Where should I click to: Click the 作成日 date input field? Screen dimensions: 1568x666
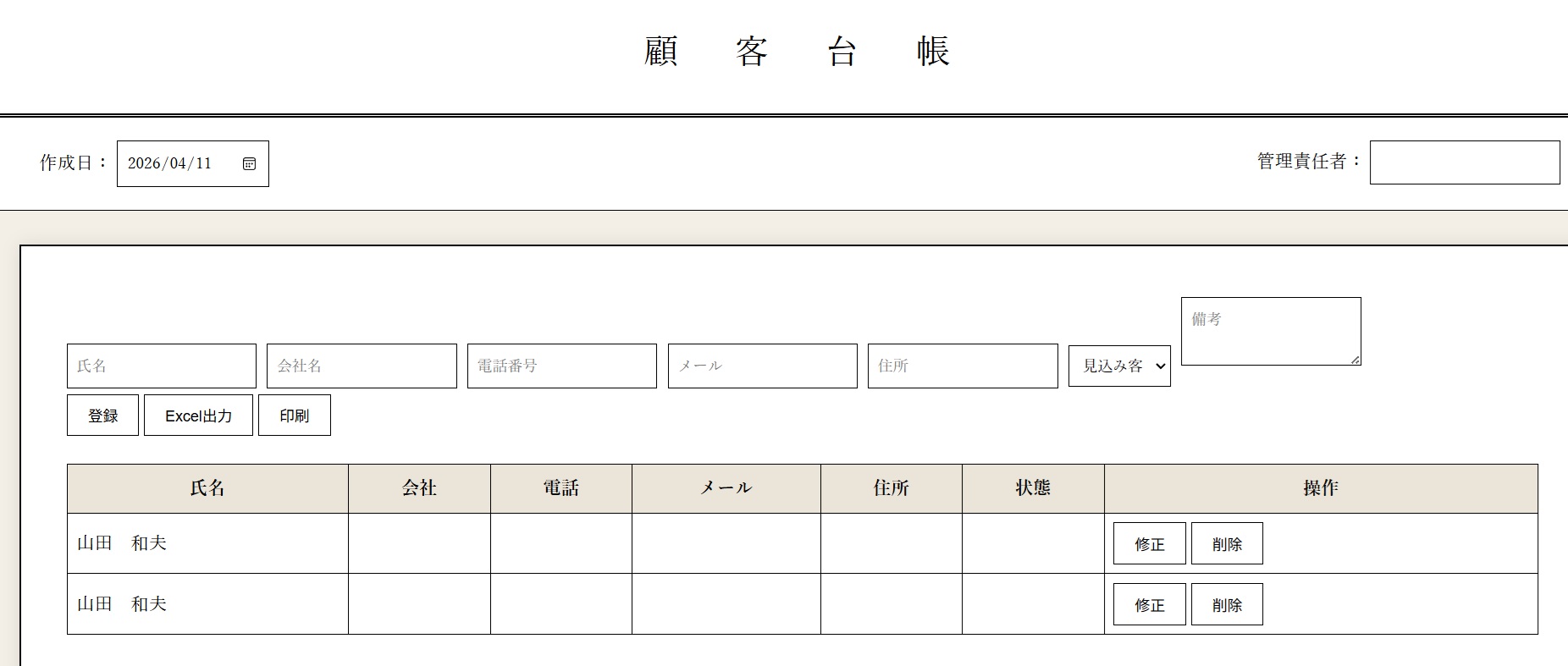[178, 163]
